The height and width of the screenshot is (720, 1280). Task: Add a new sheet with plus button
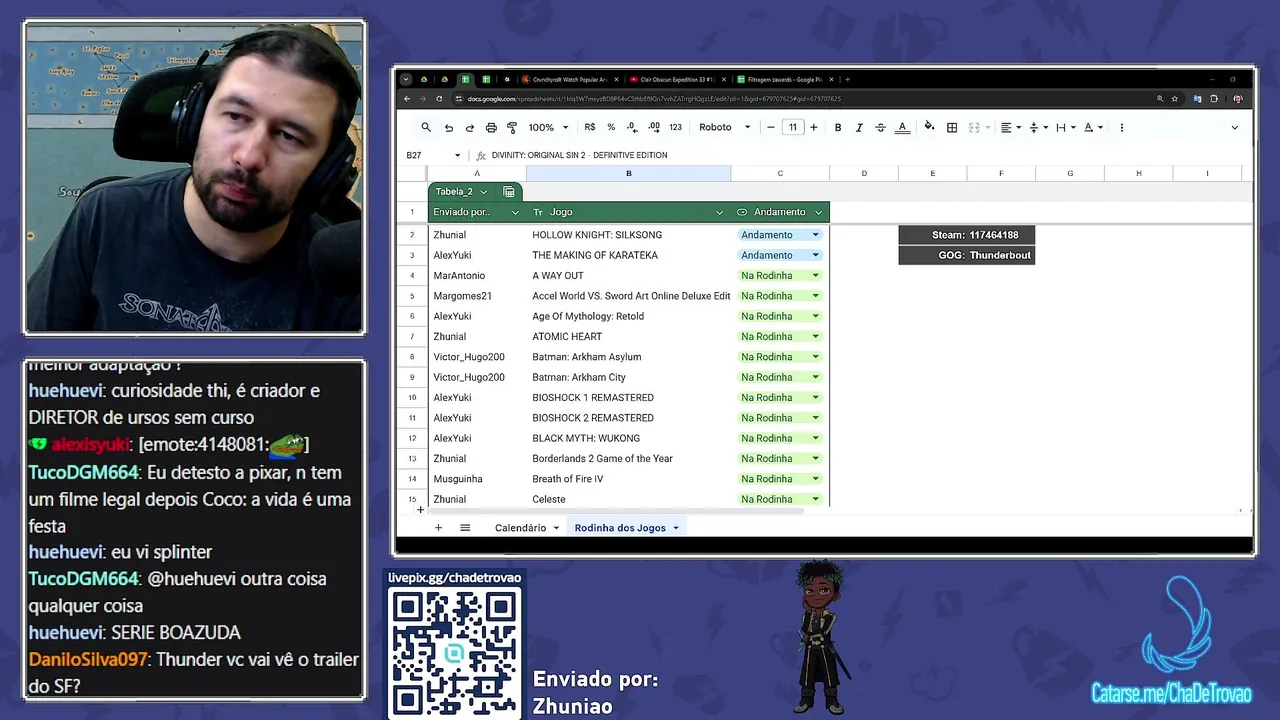[x=438, y=528]
